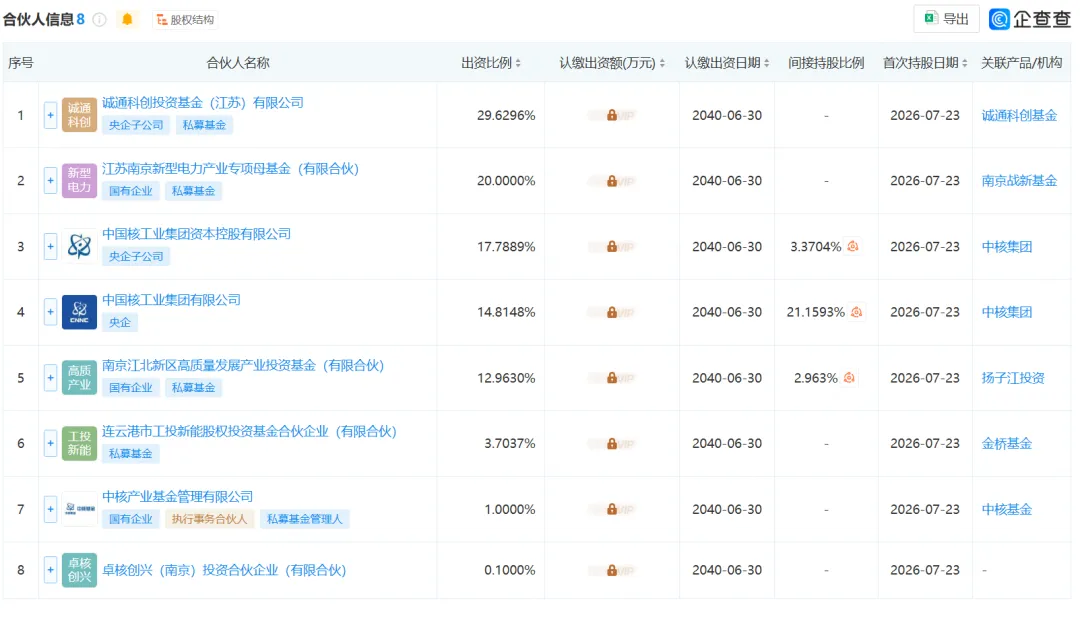Click the 高质产业 logo thumbnail
Viewport: 1080px width, 617px height.
click(79, 378)
